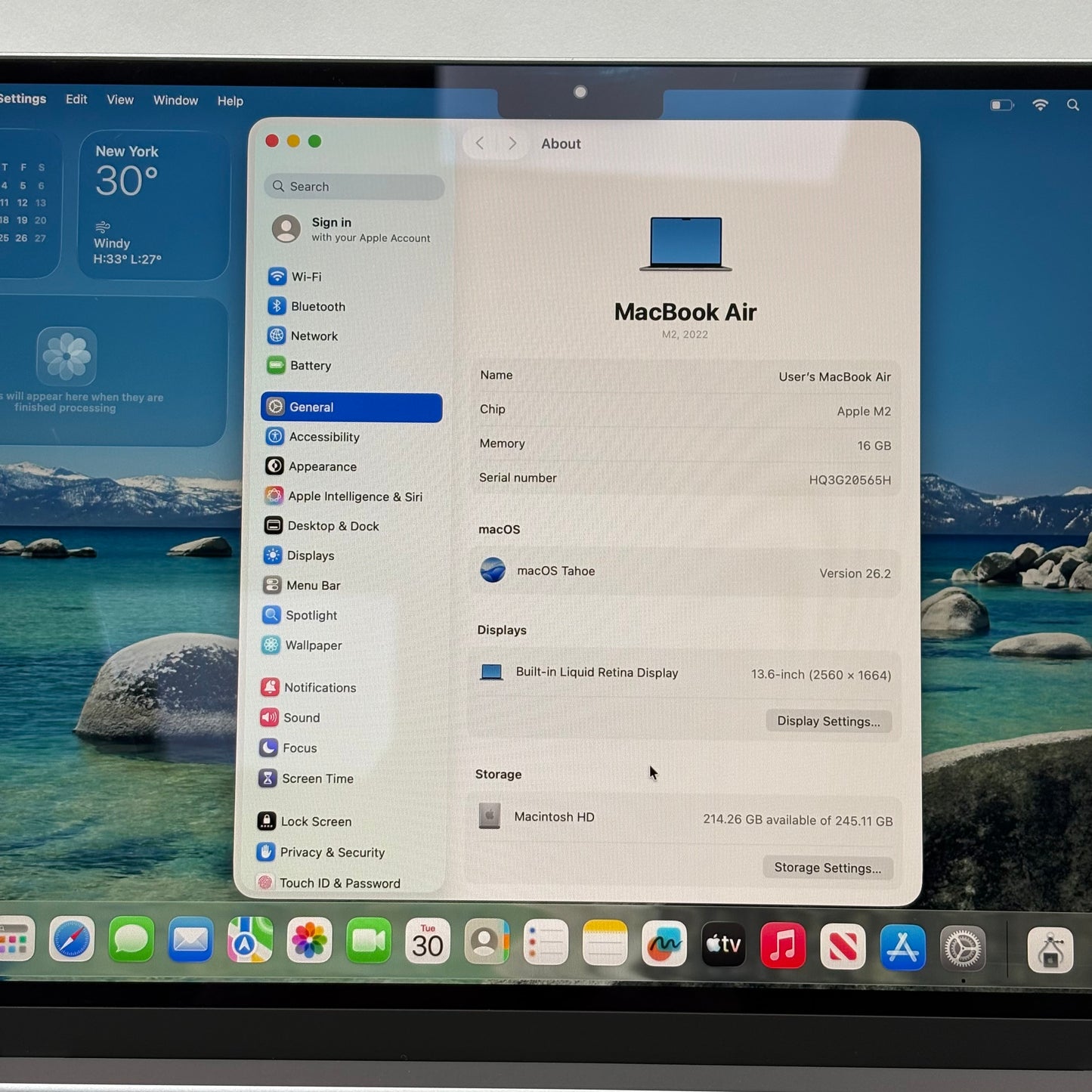The height and width of the screenshot is (1092, 1092).
Task: Open Wi-Fi settings in the sidebar
Action: click(306, 276)
